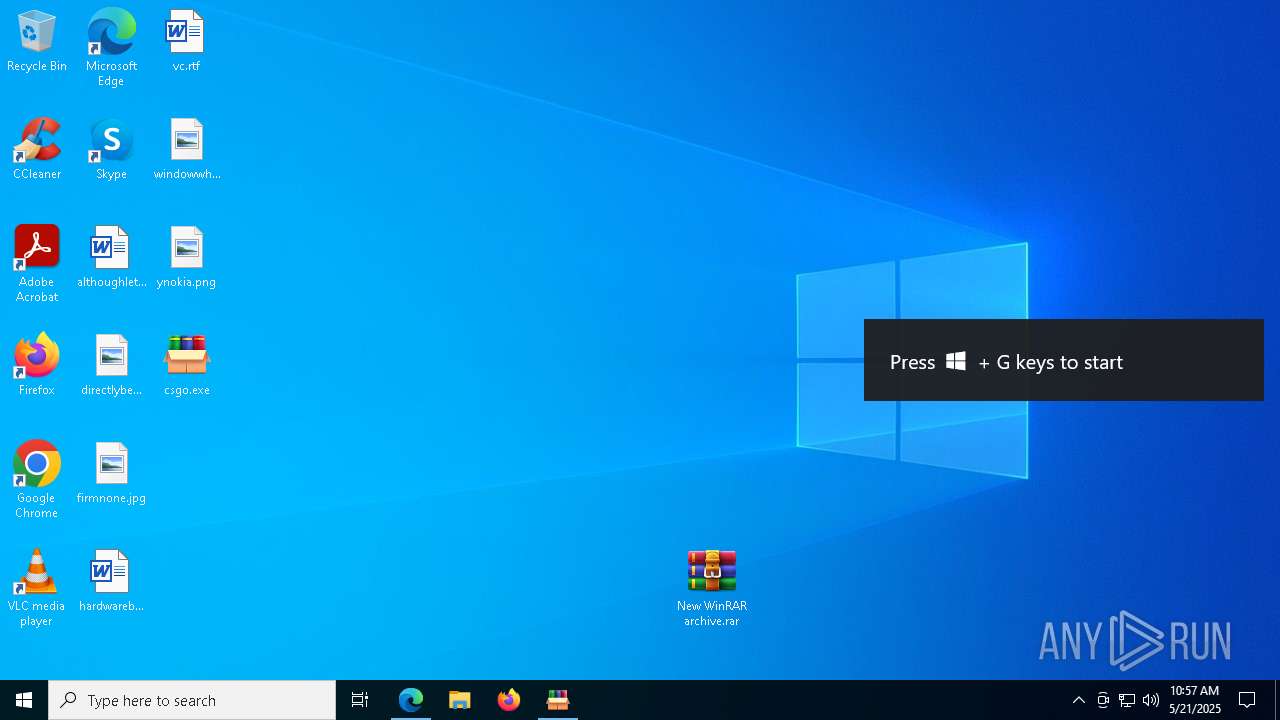Select the firmnone.jpg image file
This screenshot has width=1280, height=720.
pyautogui.click(x=111, y=474)
